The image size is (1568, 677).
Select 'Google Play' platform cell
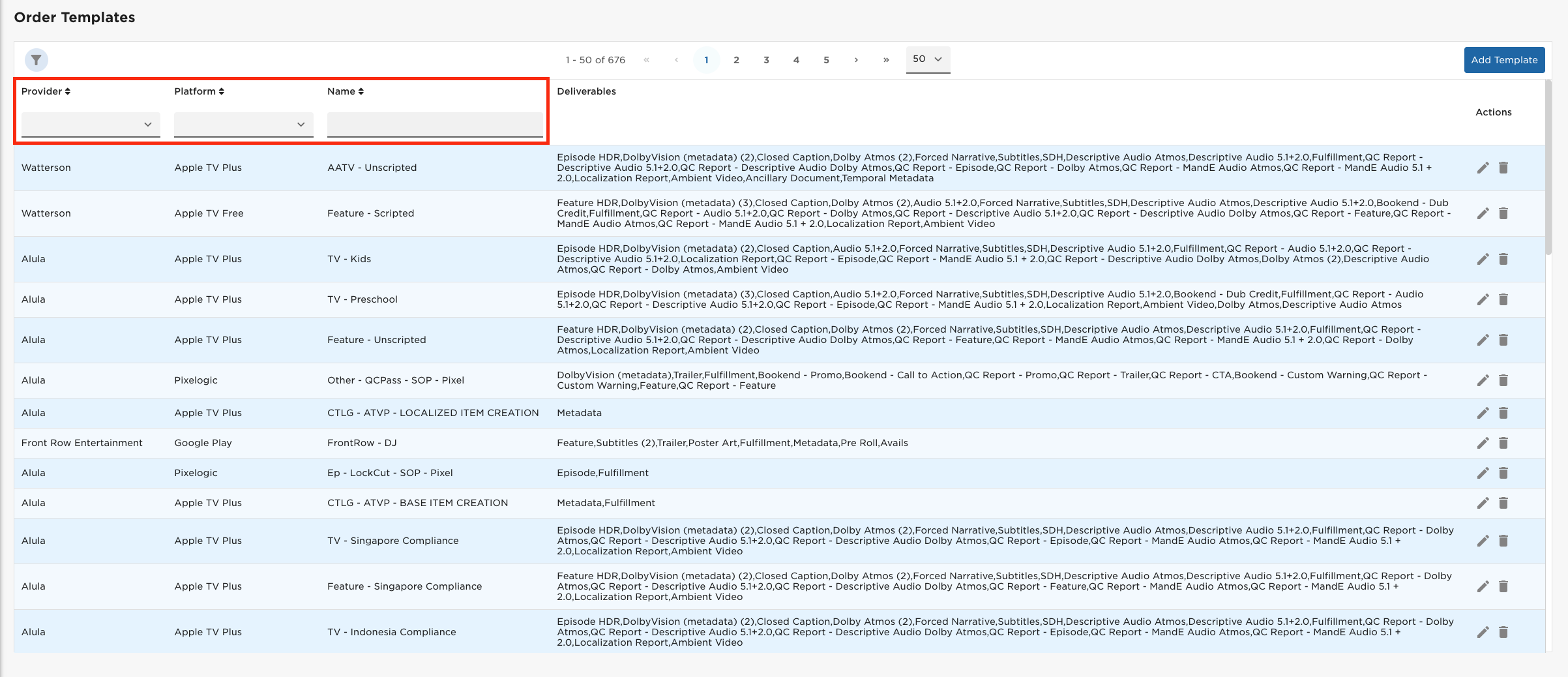click(203, 443)
